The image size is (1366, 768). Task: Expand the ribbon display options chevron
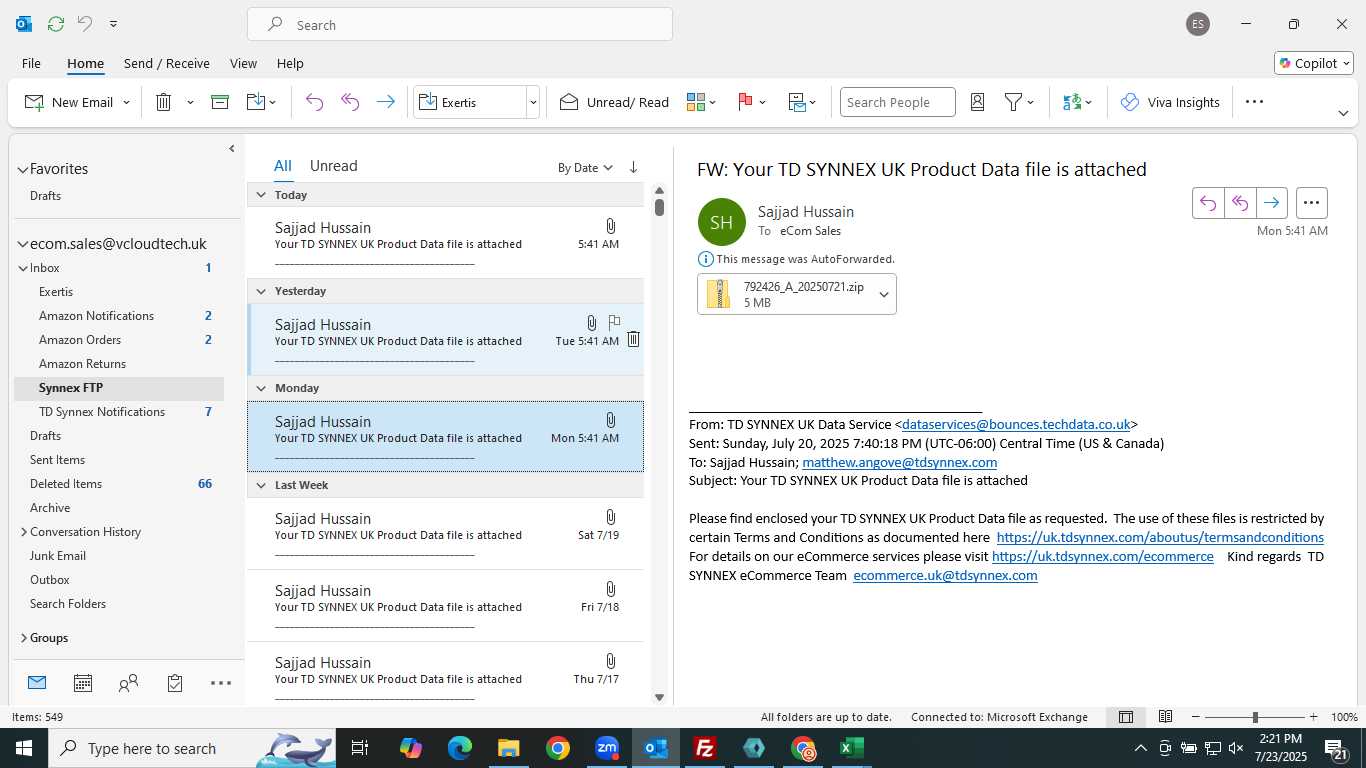1343,113
